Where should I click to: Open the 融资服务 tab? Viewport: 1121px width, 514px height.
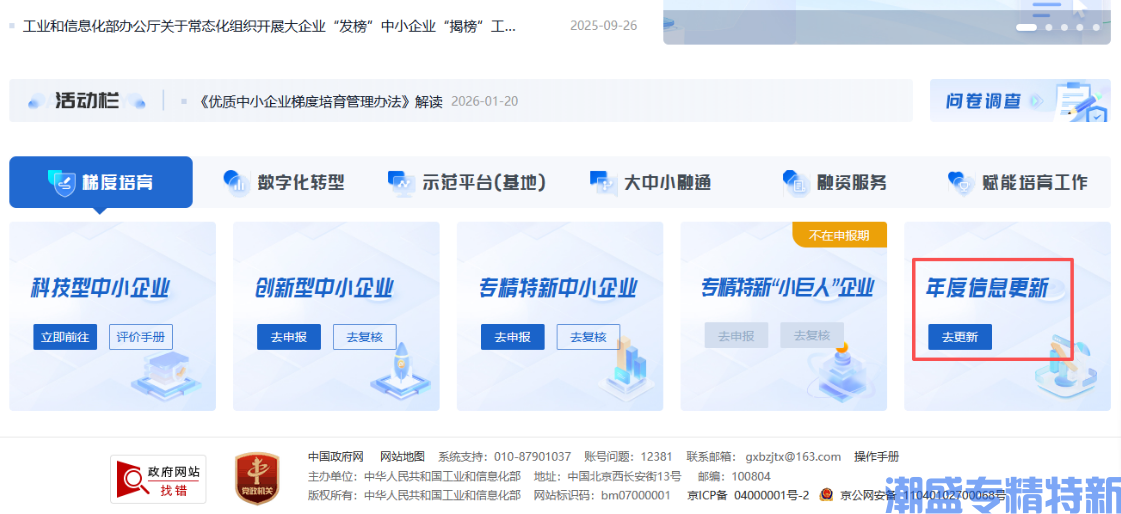[x=834, y=182]
